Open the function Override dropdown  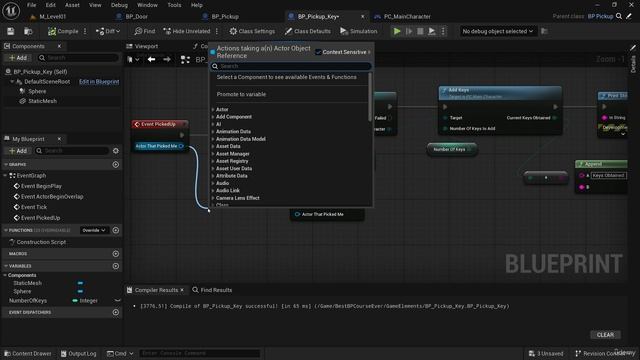click(x=94, y=230)
